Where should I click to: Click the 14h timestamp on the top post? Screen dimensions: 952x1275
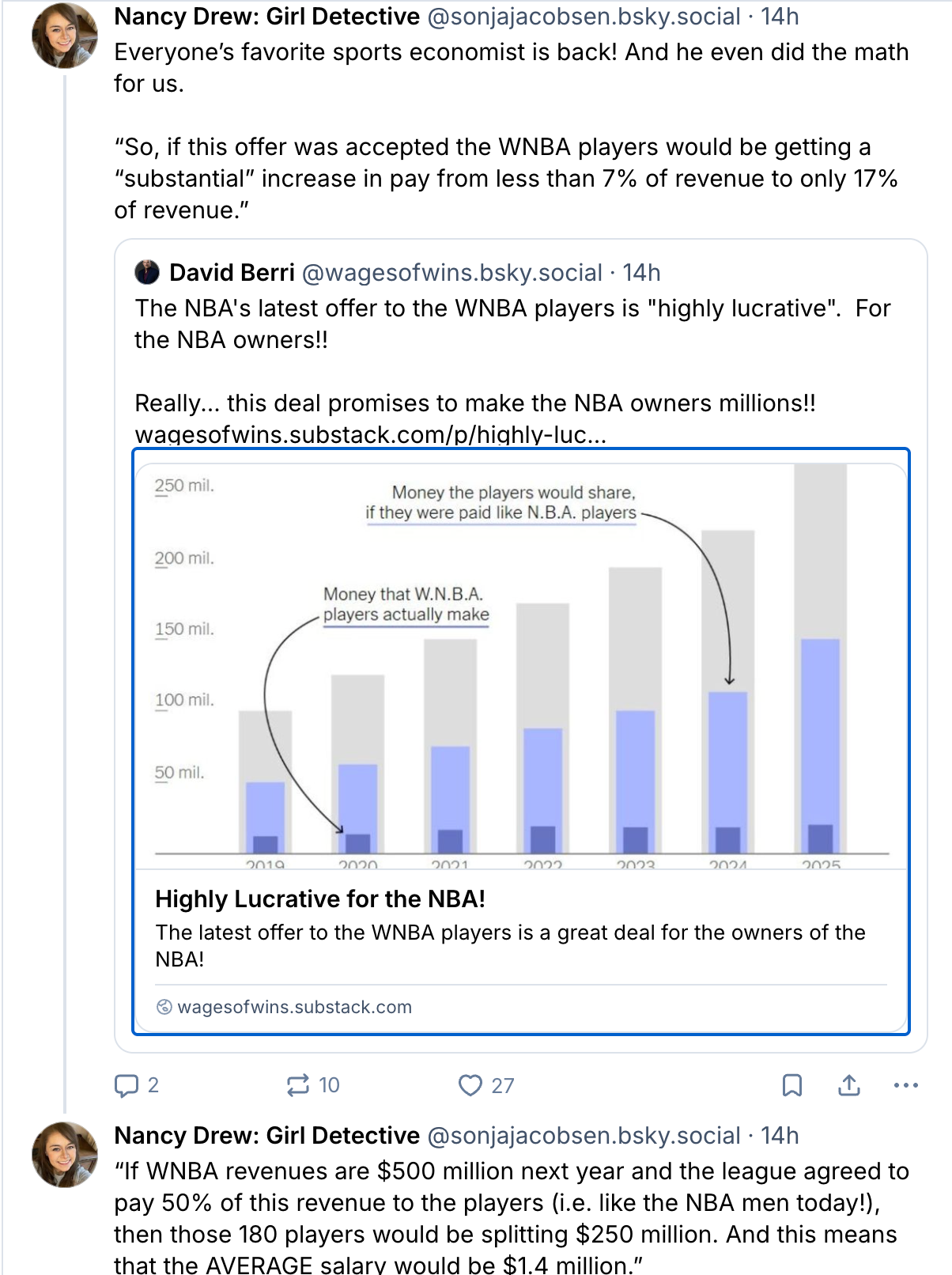pos(780,17)
